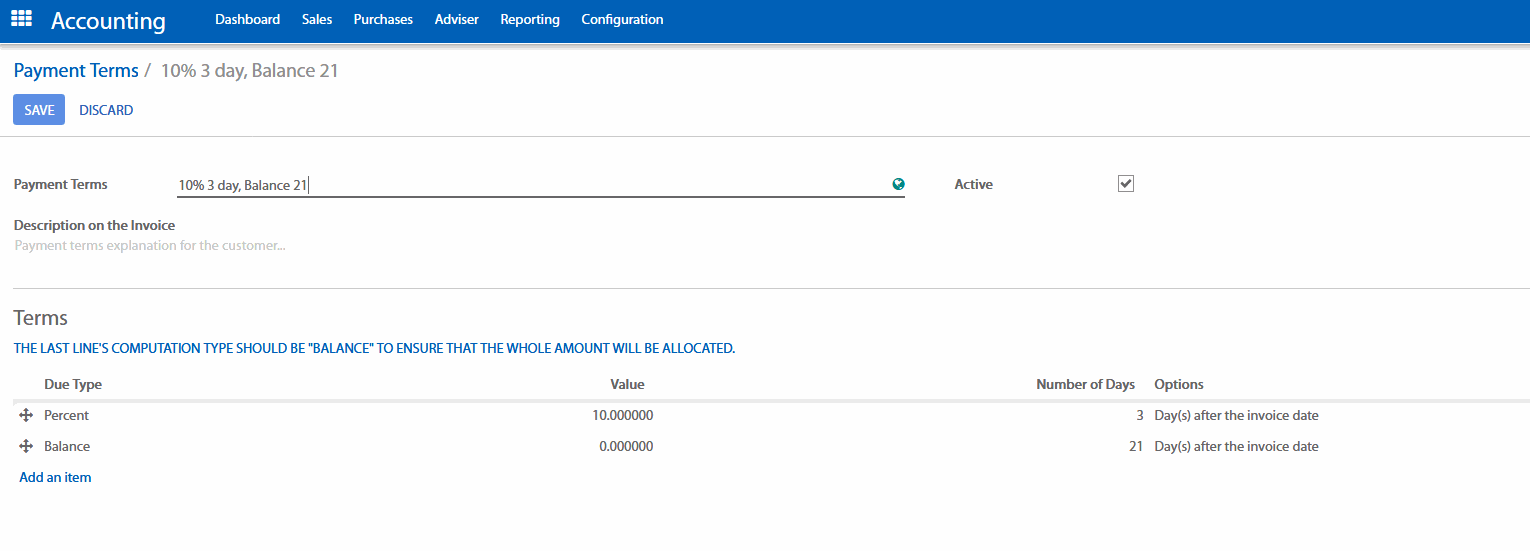Navigate to Payment Terms breadcrumb

tap(76, 71)
